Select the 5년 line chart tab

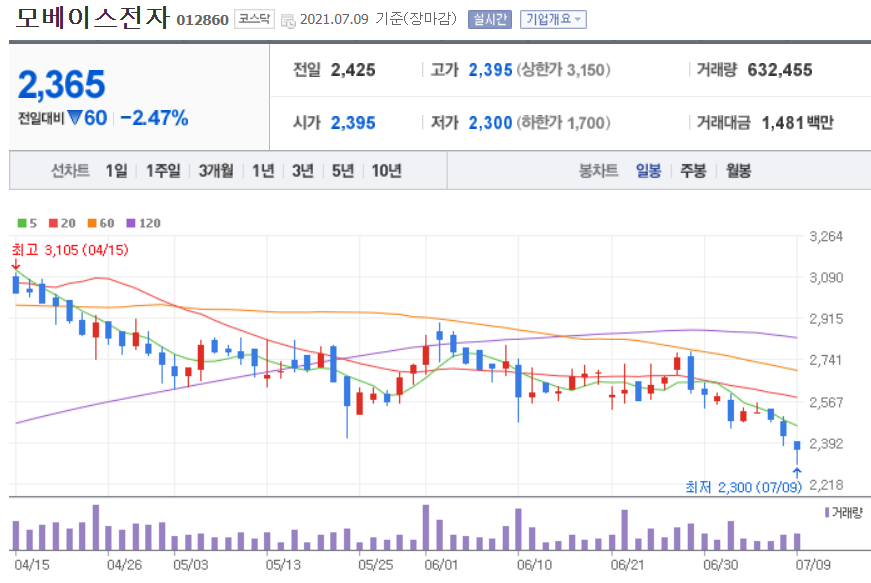coord(343,170)
